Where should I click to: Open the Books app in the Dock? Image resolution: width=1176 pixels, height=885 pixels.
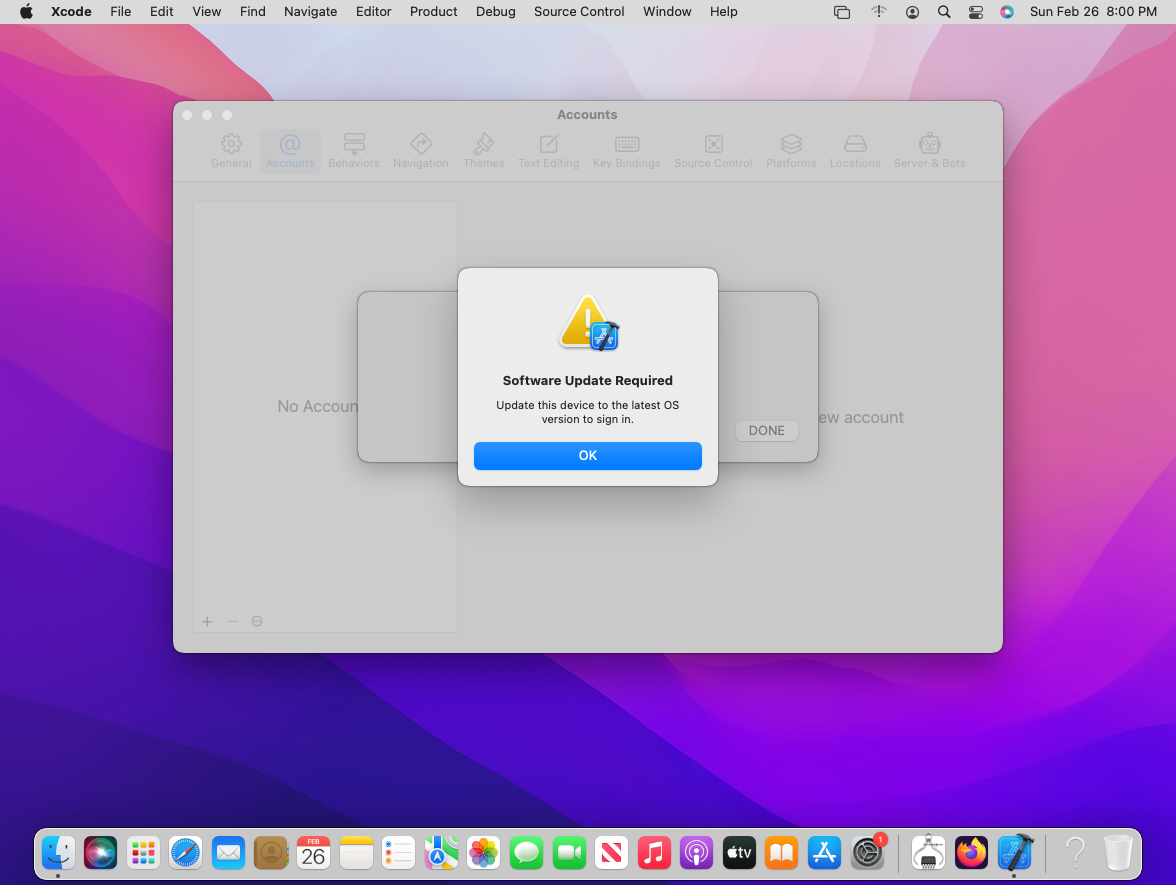tap(782, 853)
